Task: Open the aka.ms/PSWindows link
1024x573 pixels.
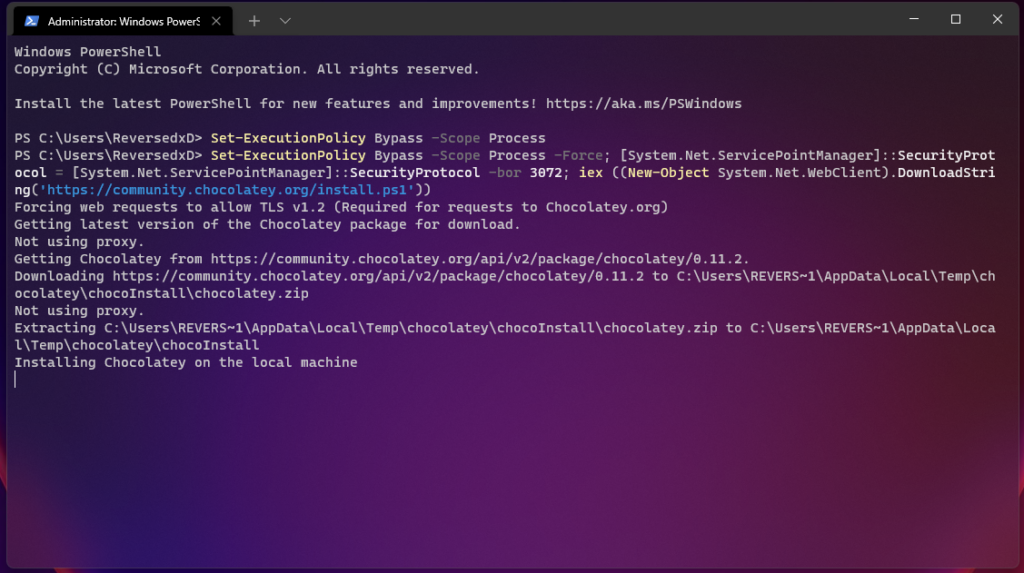Action: point(644,104)
